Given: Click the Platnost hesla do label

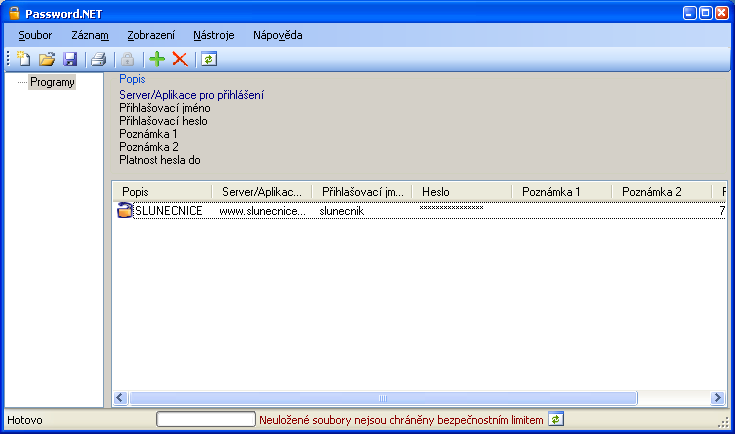Looking at the screenshot, I should pos(160,160).
